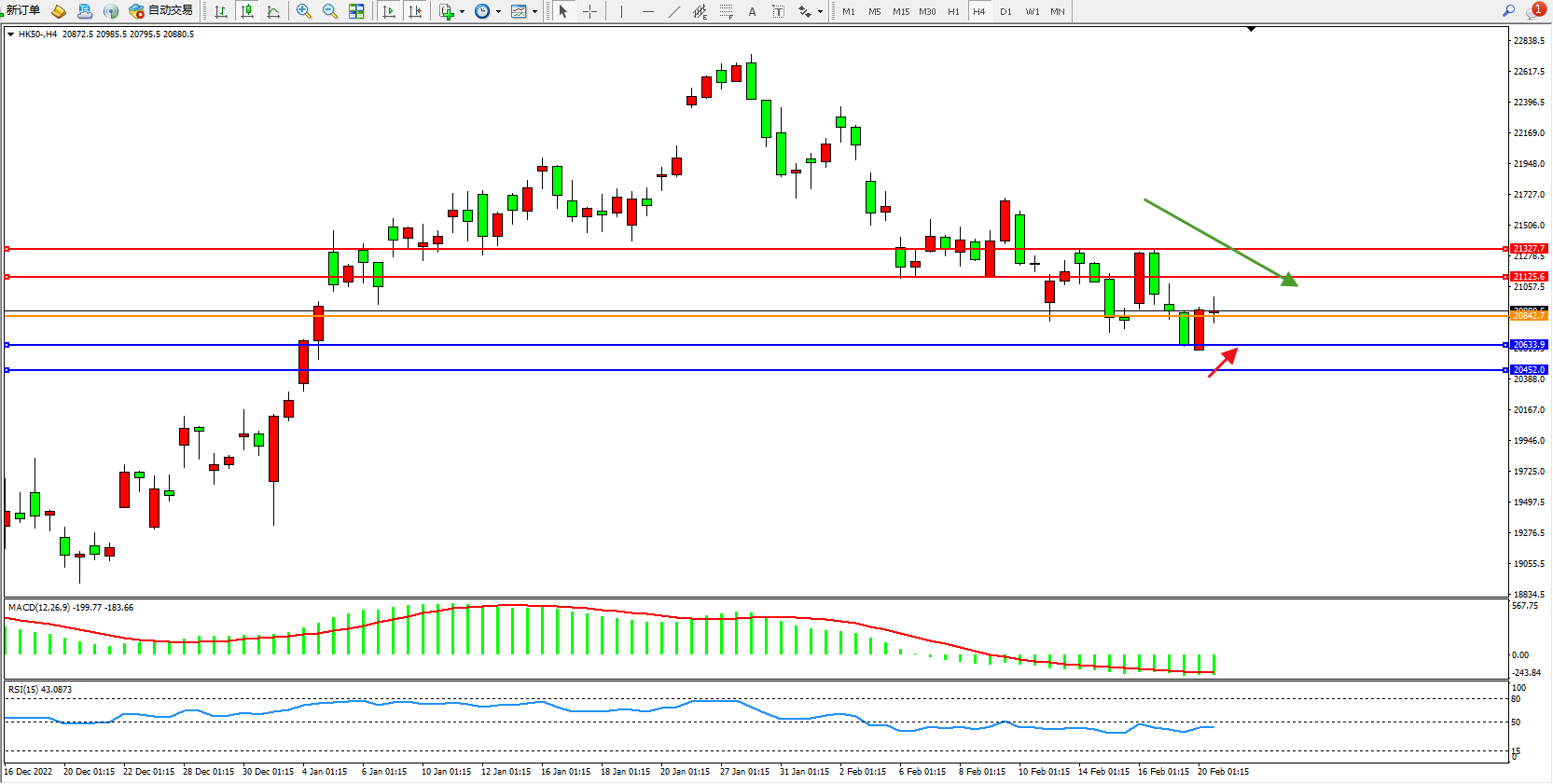1553x784 pixels.
Task: Toggle the chart shift button
Action: pyautogui.click(x=415, y=11)
